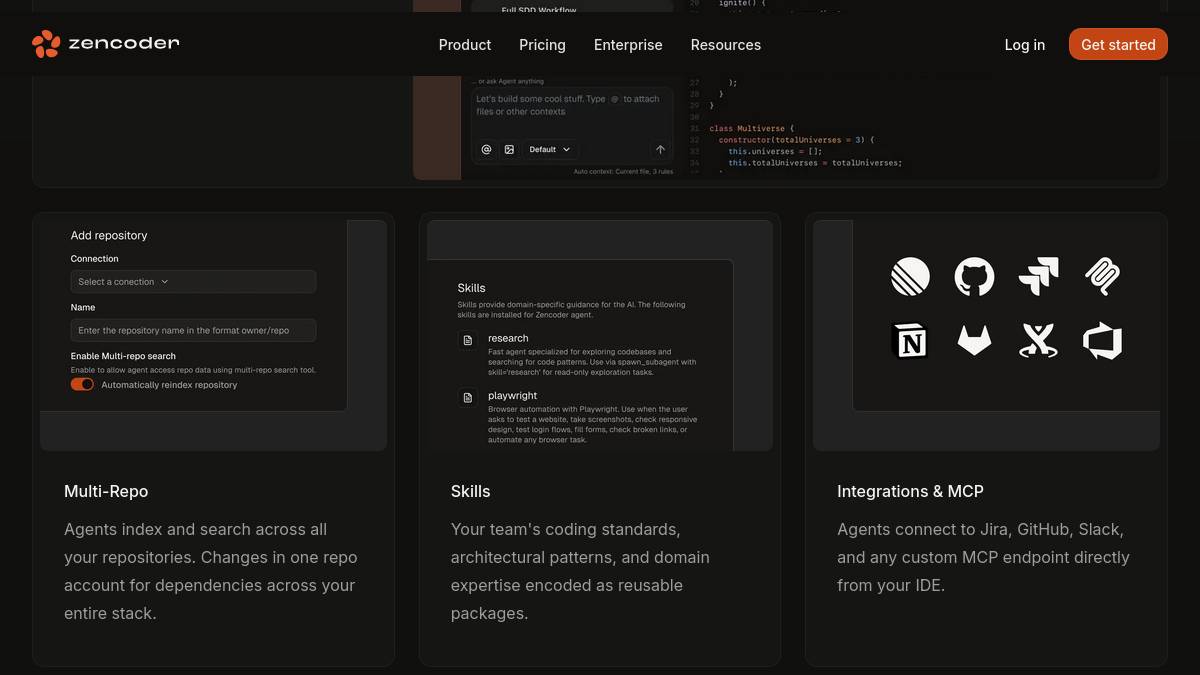This screenshot has width=1200, height=675.
Task: Click the Confluence logo icon
Action: [x=1038, y=341]
